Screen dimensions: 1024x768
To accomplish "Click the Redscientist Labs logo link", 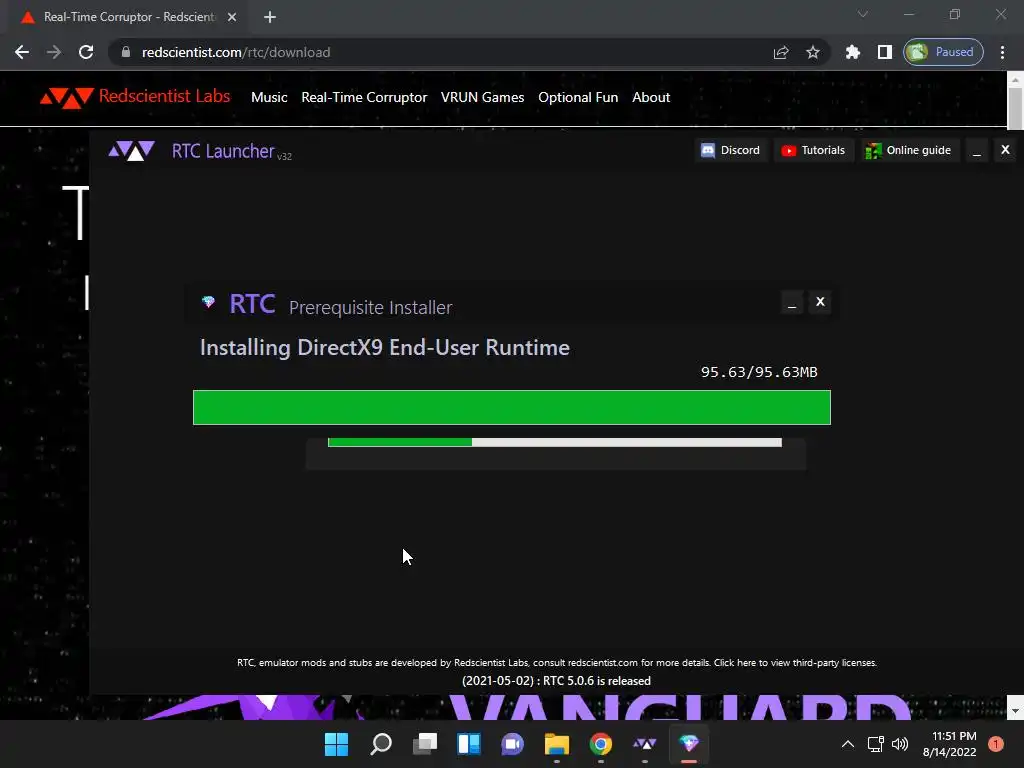I will point(135,97).
